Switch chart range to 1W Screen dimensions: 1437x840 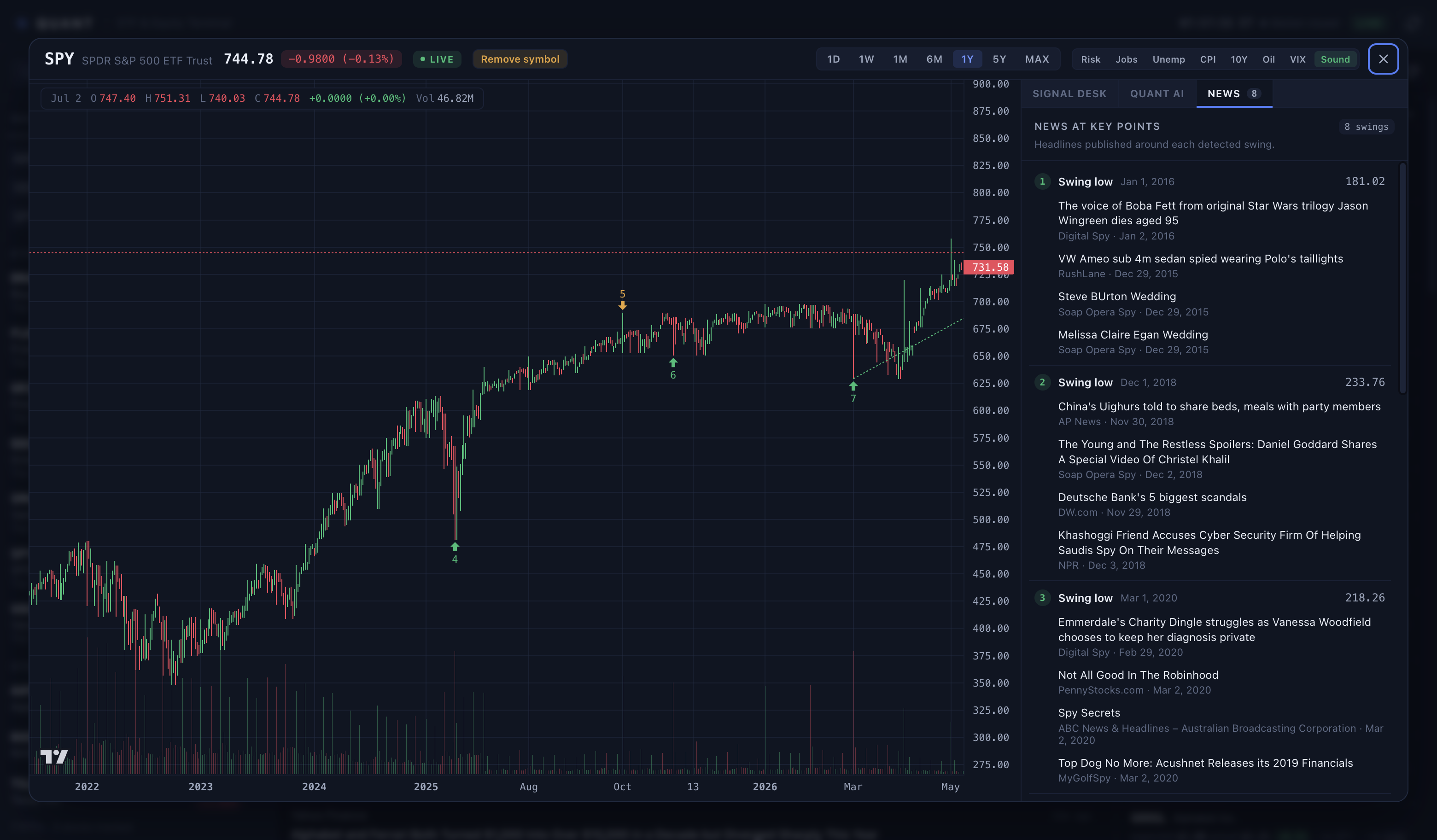866,59
